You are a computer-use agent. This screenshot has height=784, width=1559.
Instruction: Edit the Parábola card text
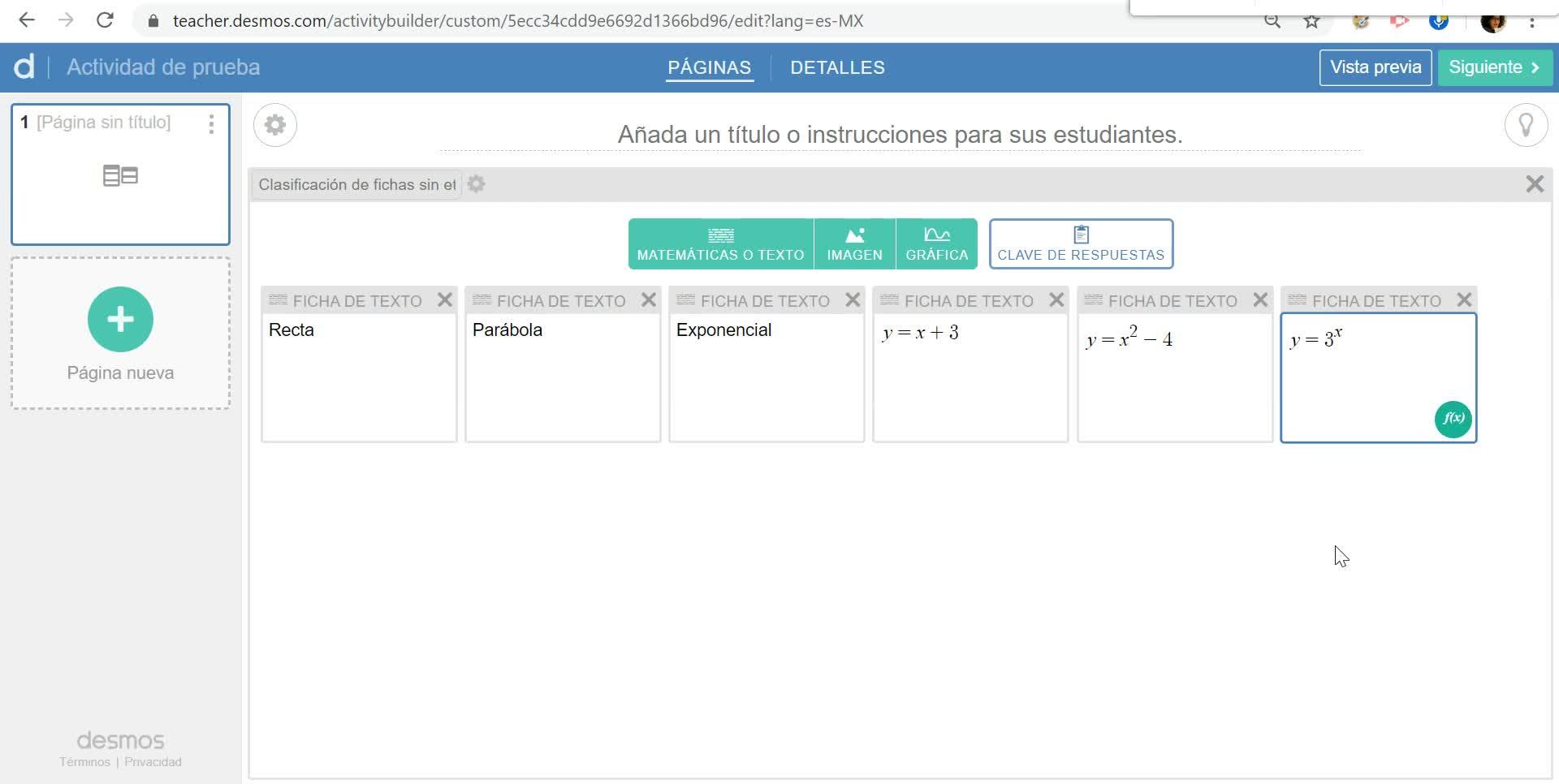[563, 377]
